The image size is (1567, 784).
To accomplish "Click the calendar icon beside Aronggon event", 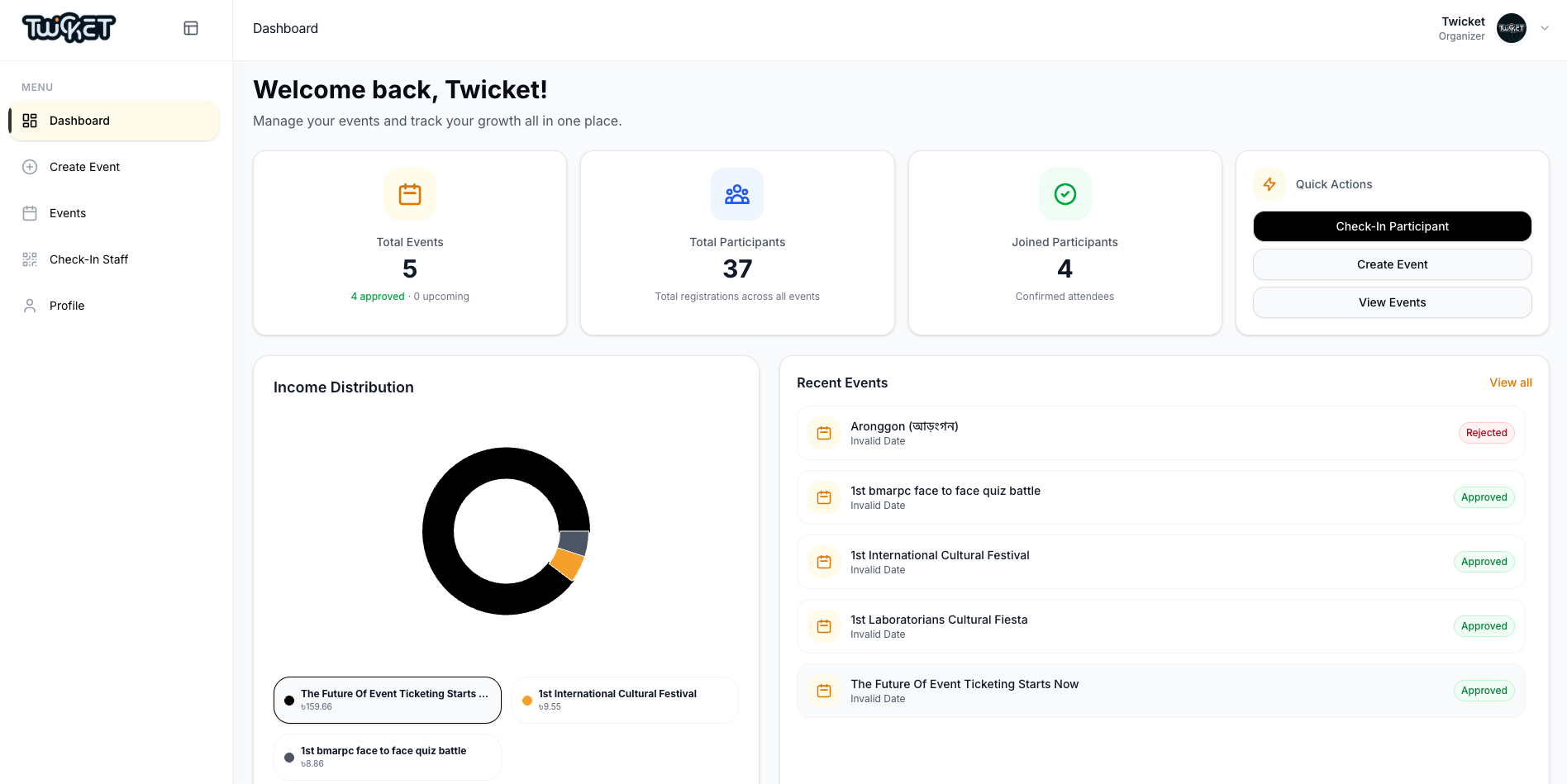I will tap(824, 433).
